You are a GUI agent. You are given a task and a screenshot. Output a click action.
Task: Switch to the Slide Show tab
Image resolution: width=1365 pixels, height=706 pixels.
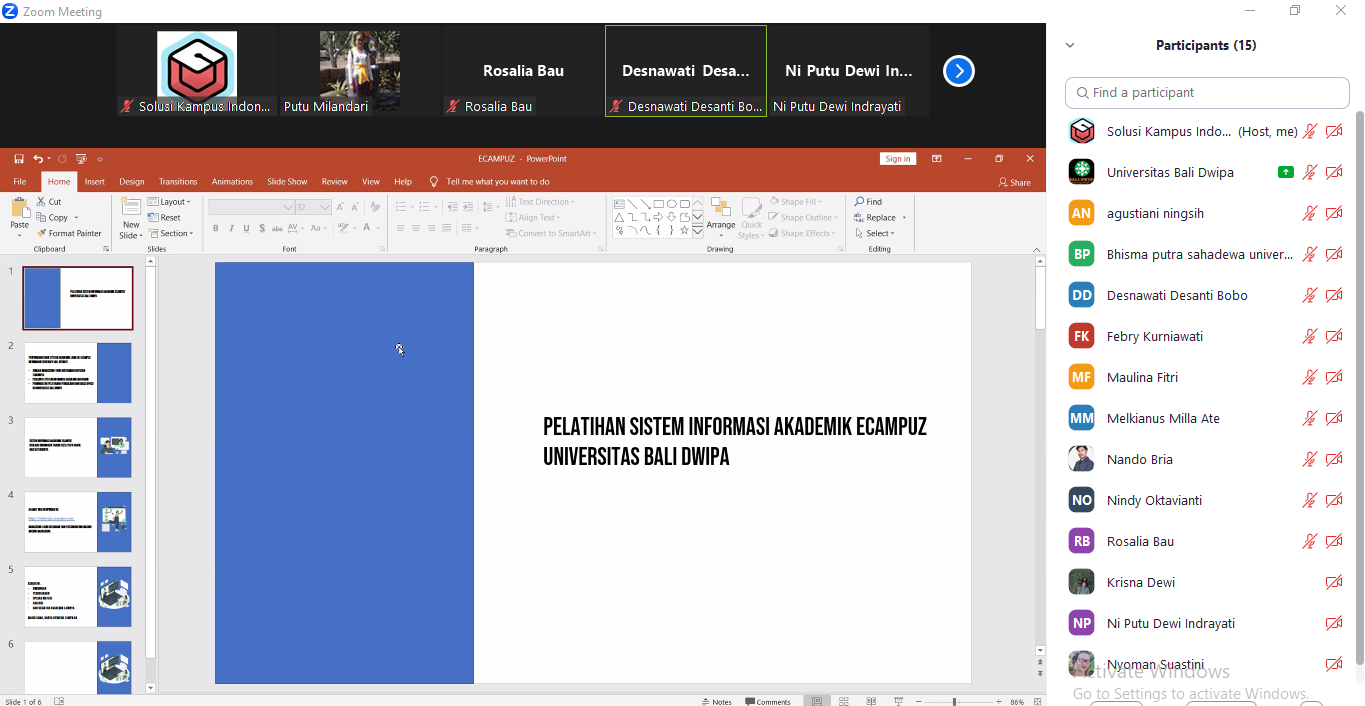pyautogui.click(x=287, y=182)
